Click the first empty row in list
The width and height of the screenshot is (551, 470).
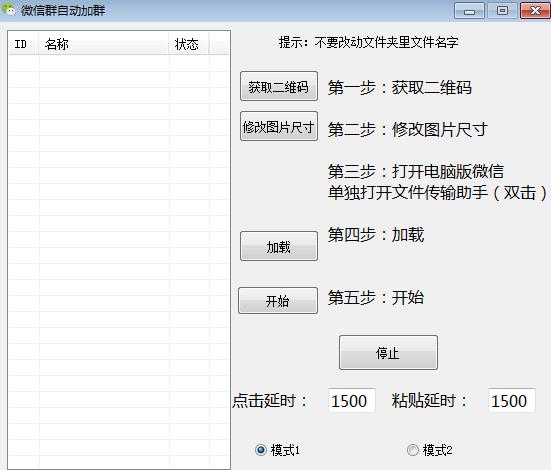click(119, 63)
